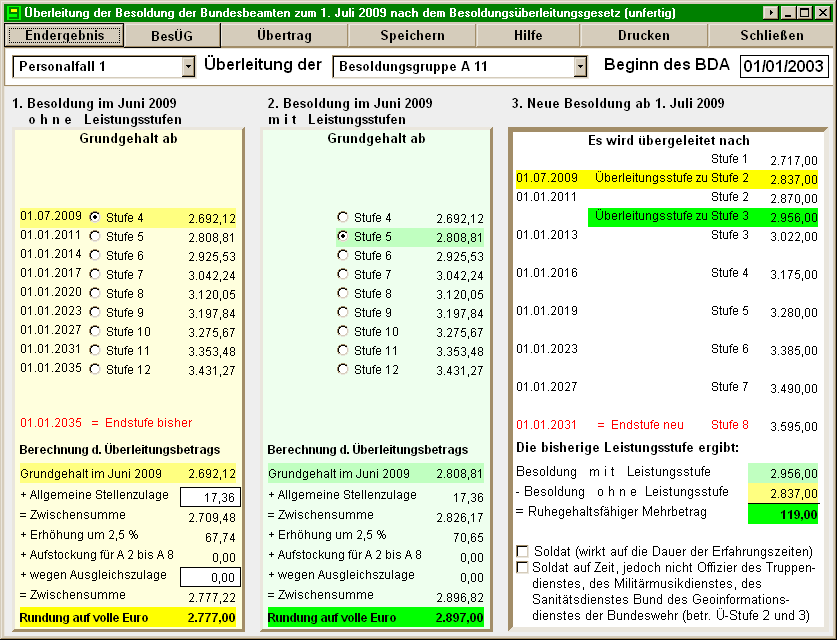Click the Zwischensumme value 2.709,48
This screenshot has height=640, width=837.
click(x=211, y=517)
